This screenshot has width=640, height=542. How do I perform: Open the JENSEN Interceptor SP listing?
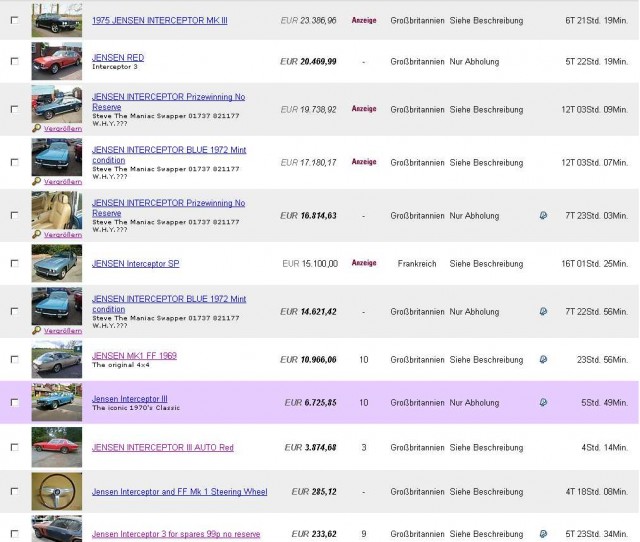(136, 264)
